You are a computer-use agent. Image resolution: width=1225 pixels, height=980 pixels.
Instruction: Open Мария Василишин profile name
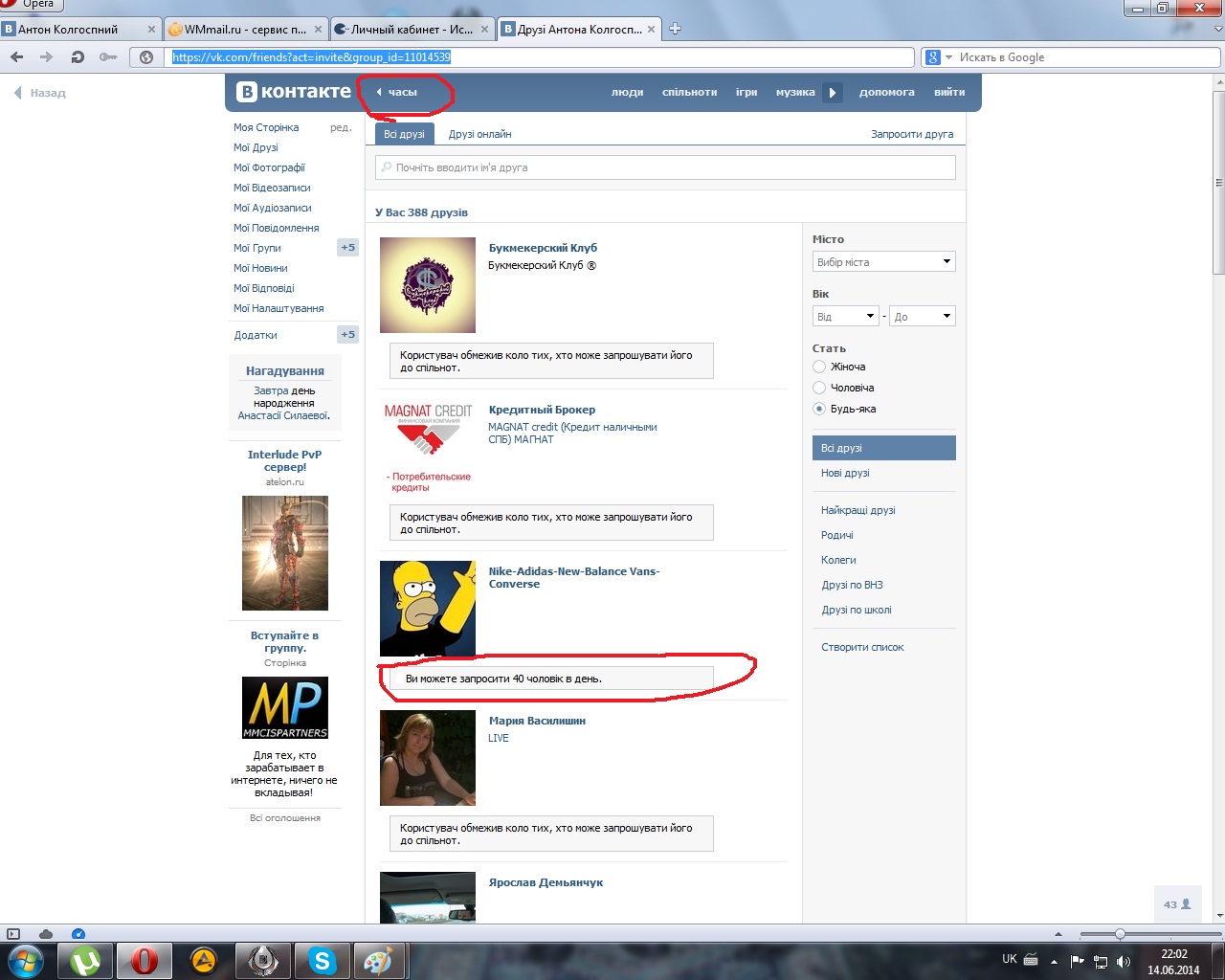click(x=537, y=721)
